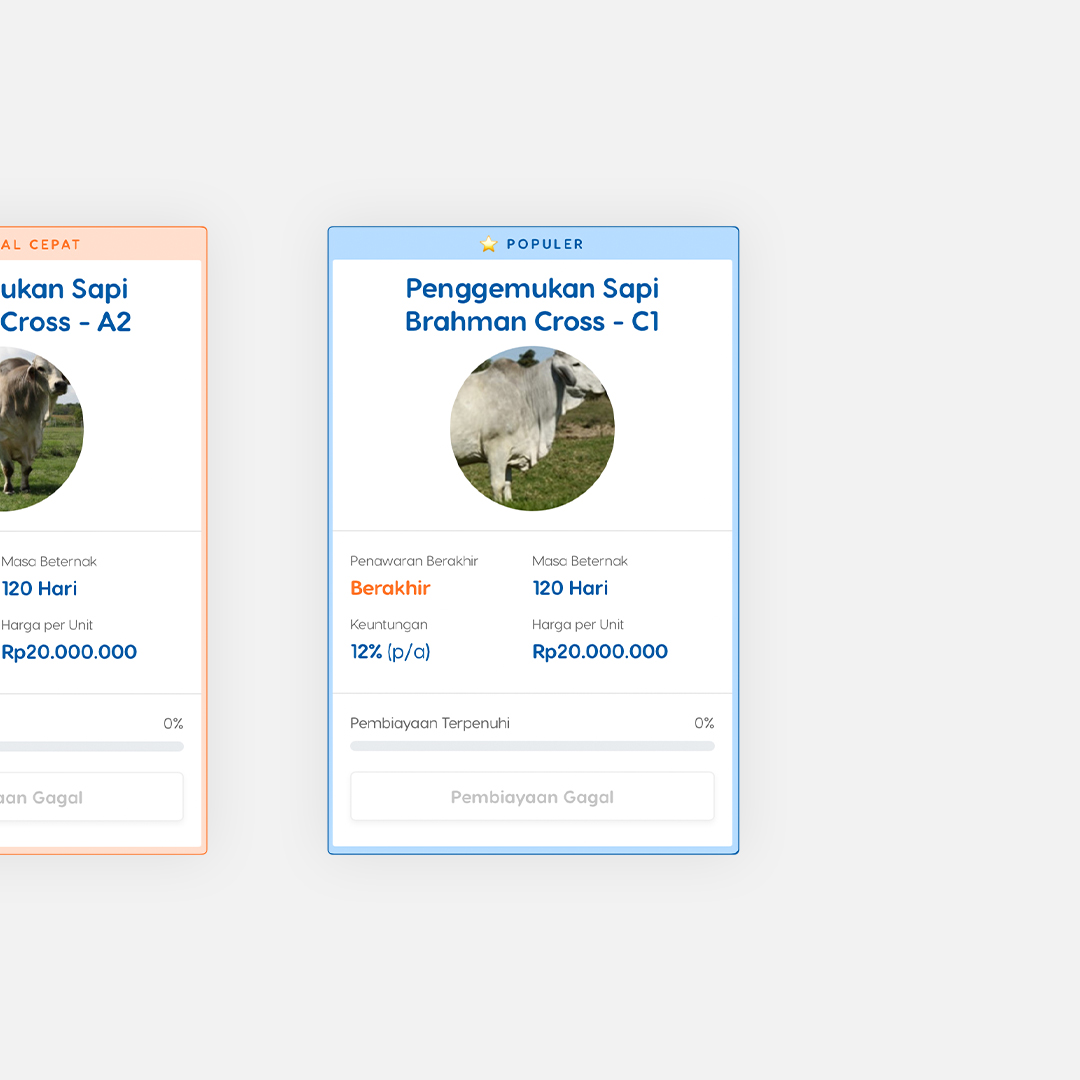
Task: Click the C1 card's funding progress bar
Action: pos(532,746)
